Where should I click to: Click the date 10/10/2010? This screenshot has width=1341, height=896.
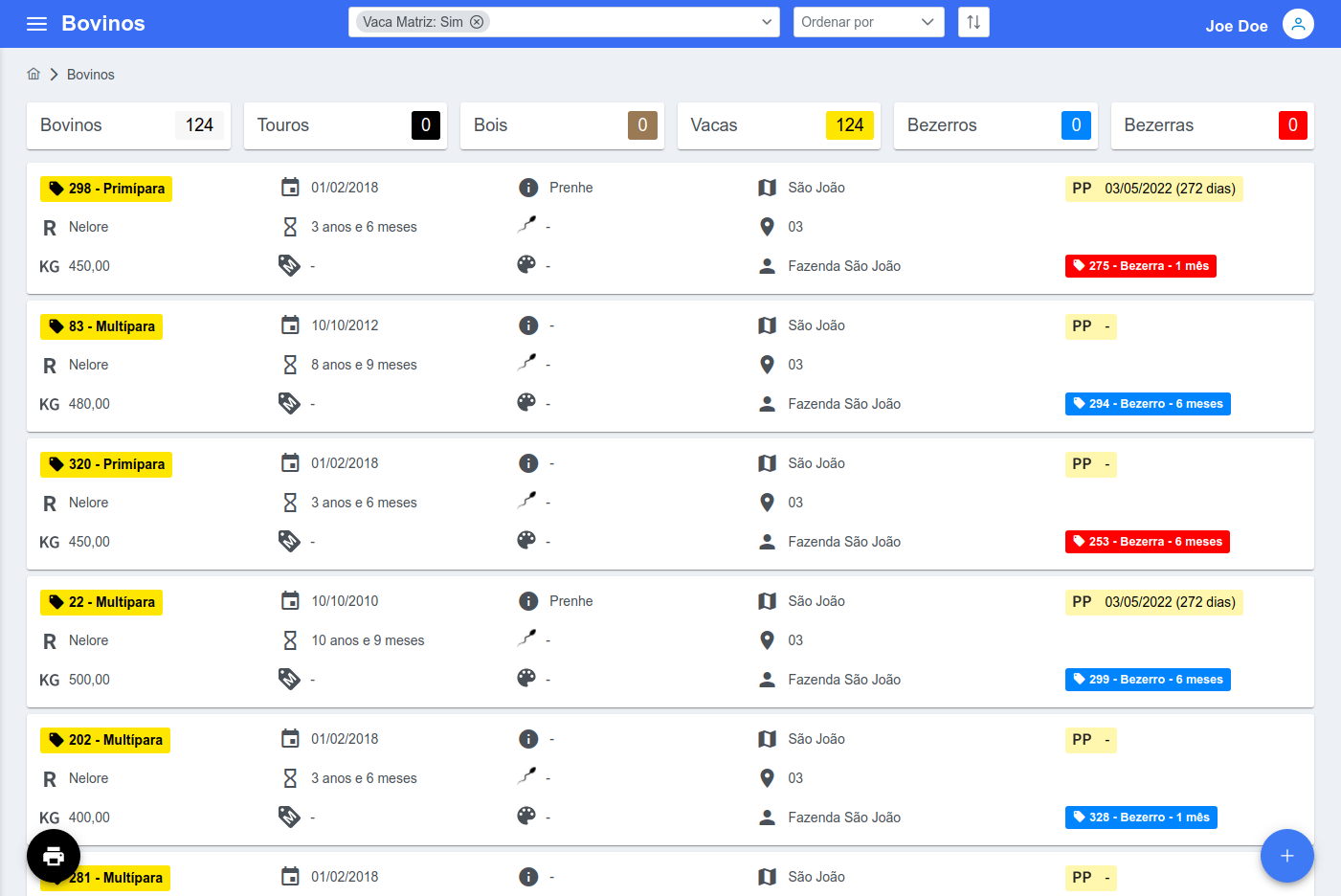(x=345, y=601)
